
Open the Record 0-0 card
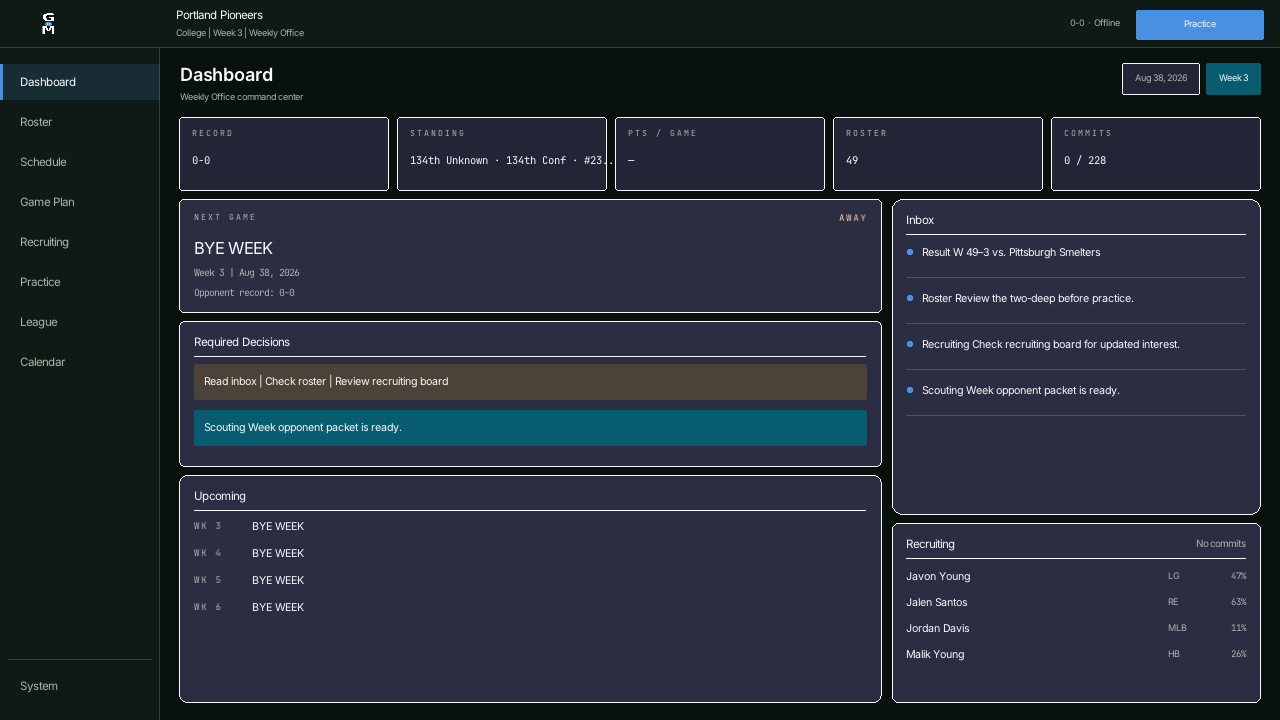tap(284, 154)
